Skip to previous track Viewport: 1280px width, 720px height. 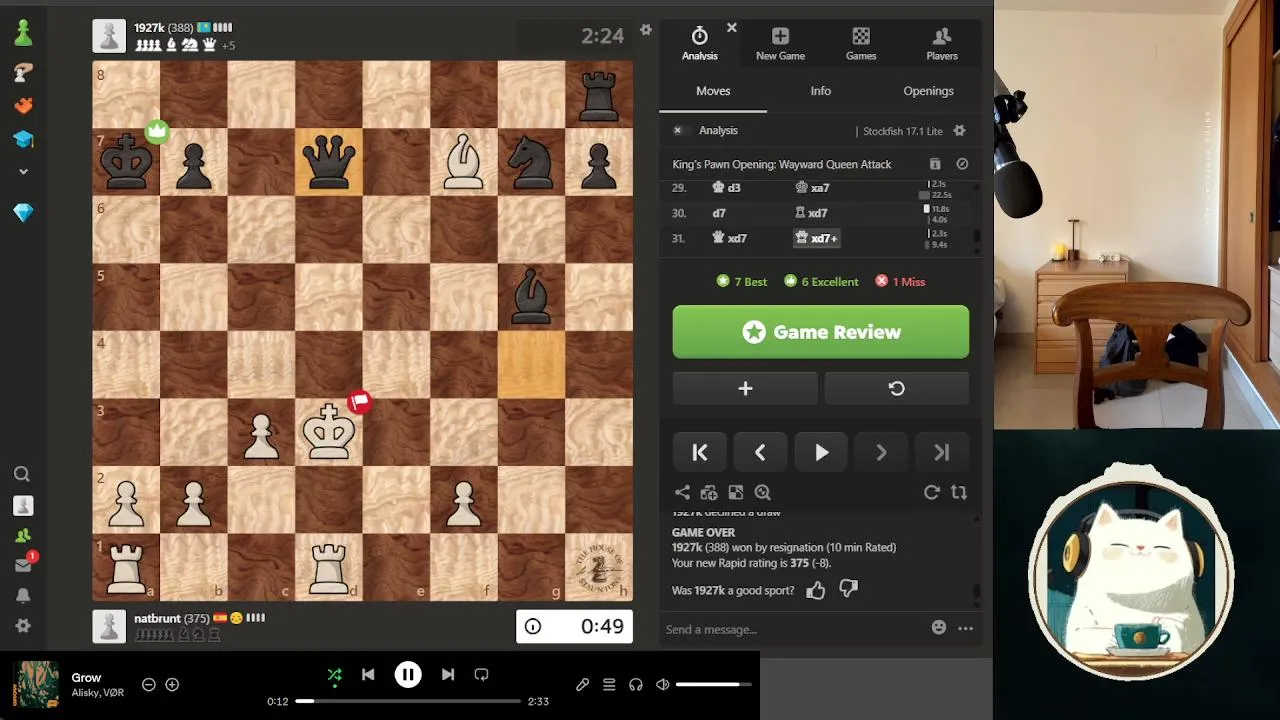click(368, 675)
